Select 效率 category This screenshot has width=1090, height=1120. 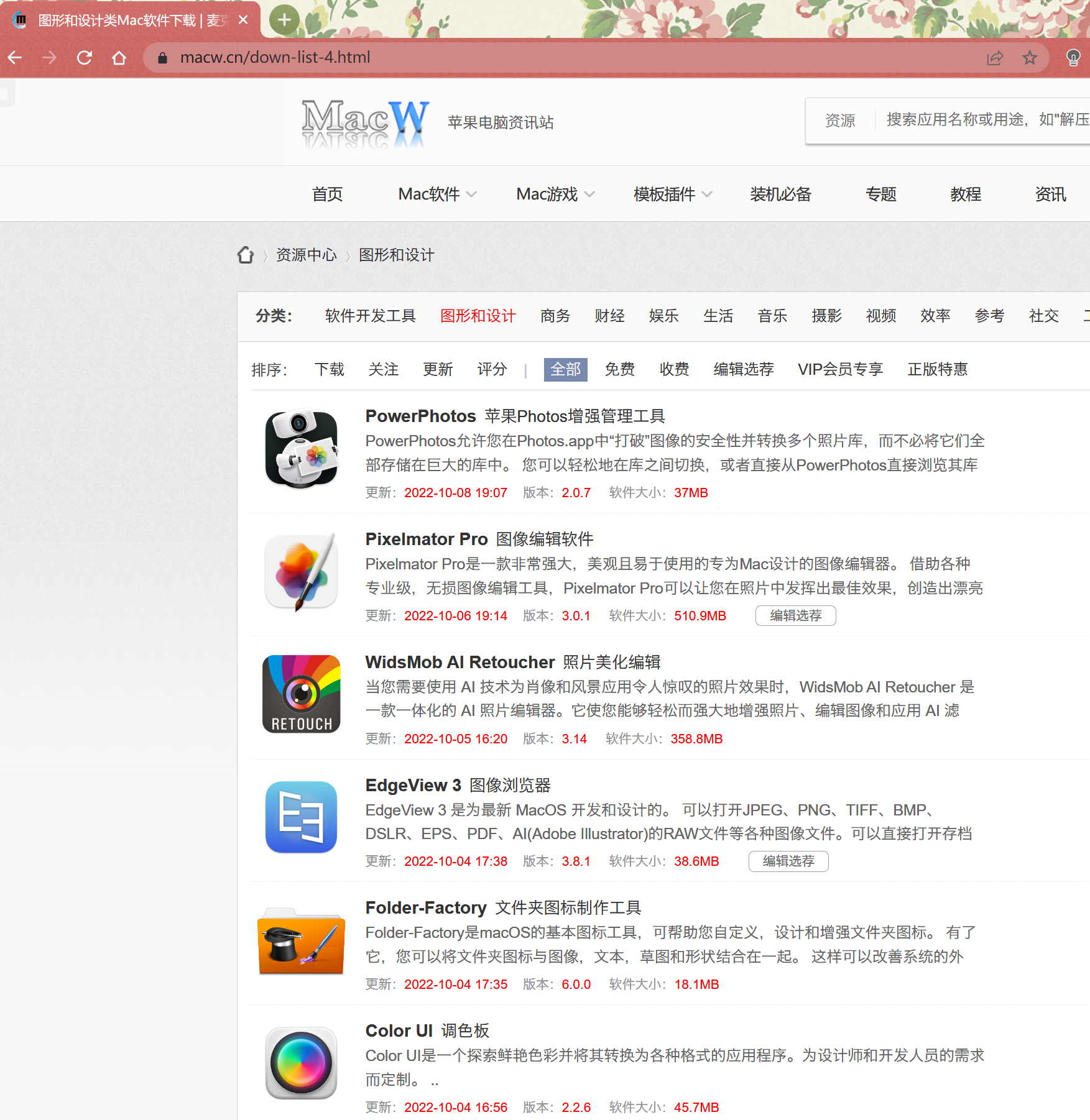click(936, 316)
